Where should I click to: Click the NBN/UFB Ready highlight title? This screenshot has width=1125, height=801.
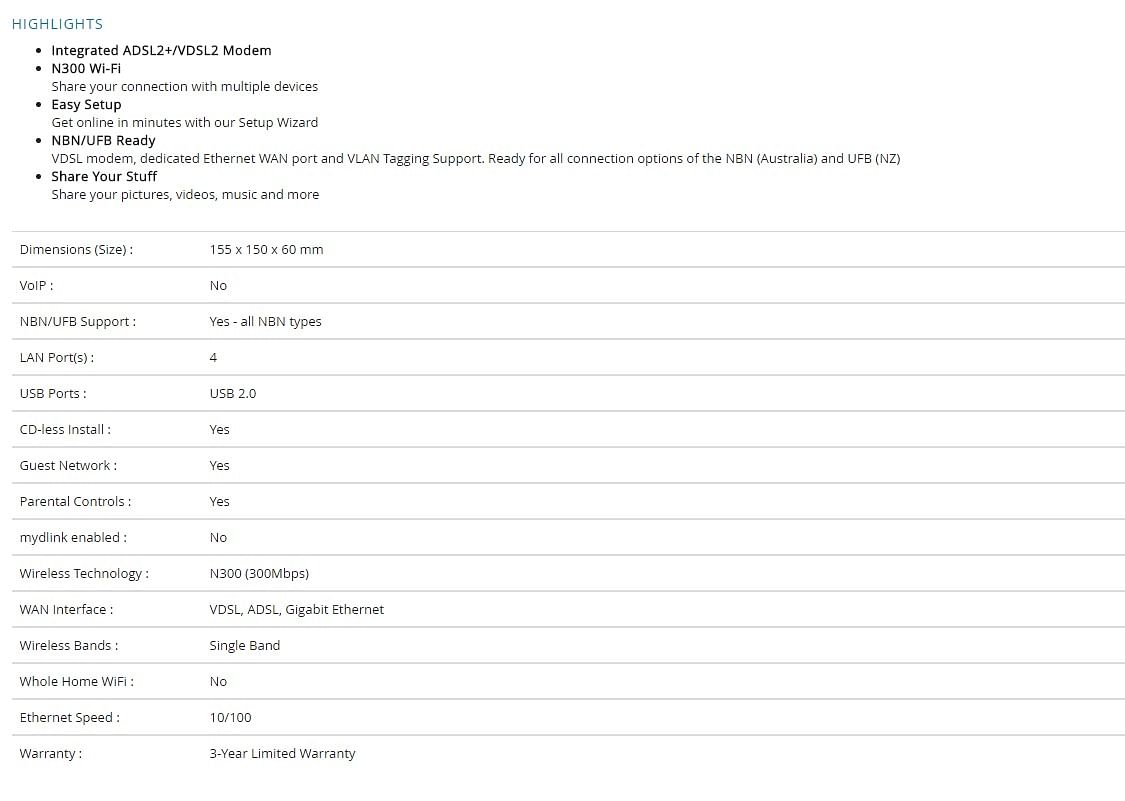point(103,141)
